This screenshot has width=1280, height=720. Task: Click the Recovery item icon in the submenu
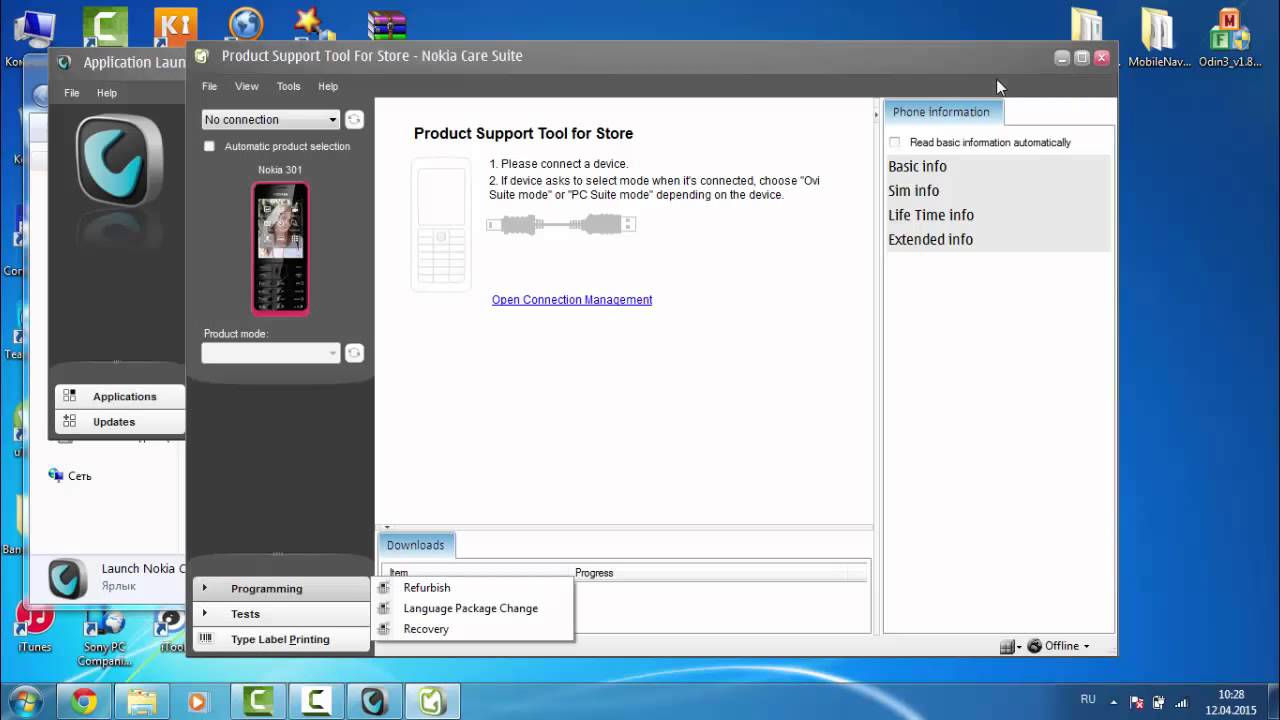384,629
